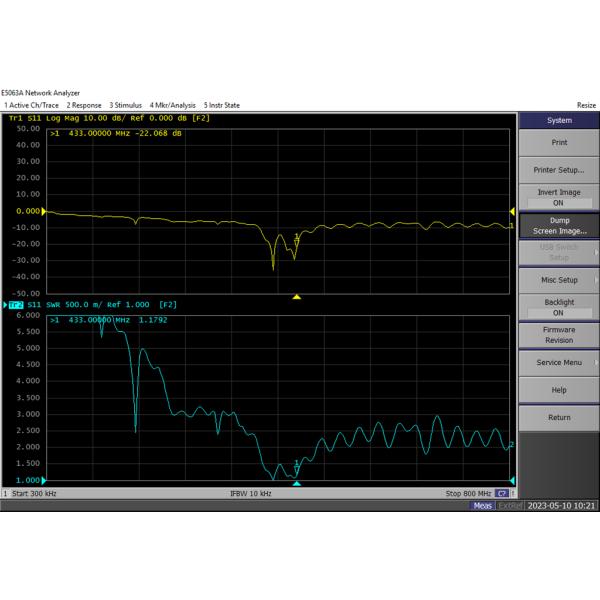Select marker 1 on the cyan SWR trace
600x600 pixels.
click(x=296, y=467)
